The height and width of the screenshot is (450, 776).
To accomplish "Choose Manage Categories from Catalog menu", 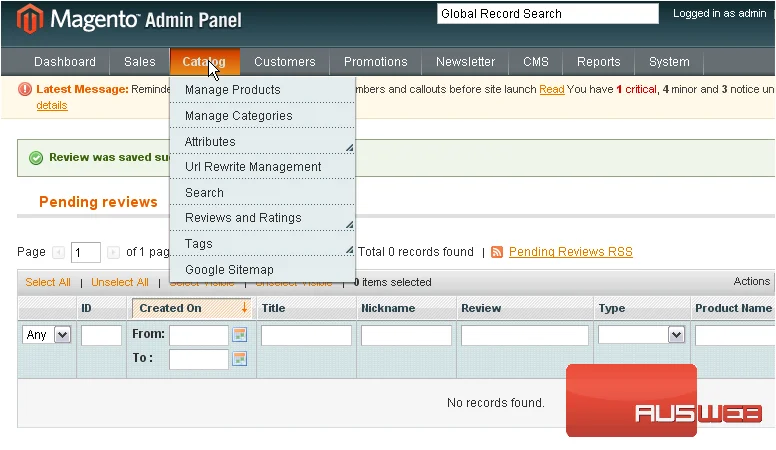I will [x=262, y=116].
